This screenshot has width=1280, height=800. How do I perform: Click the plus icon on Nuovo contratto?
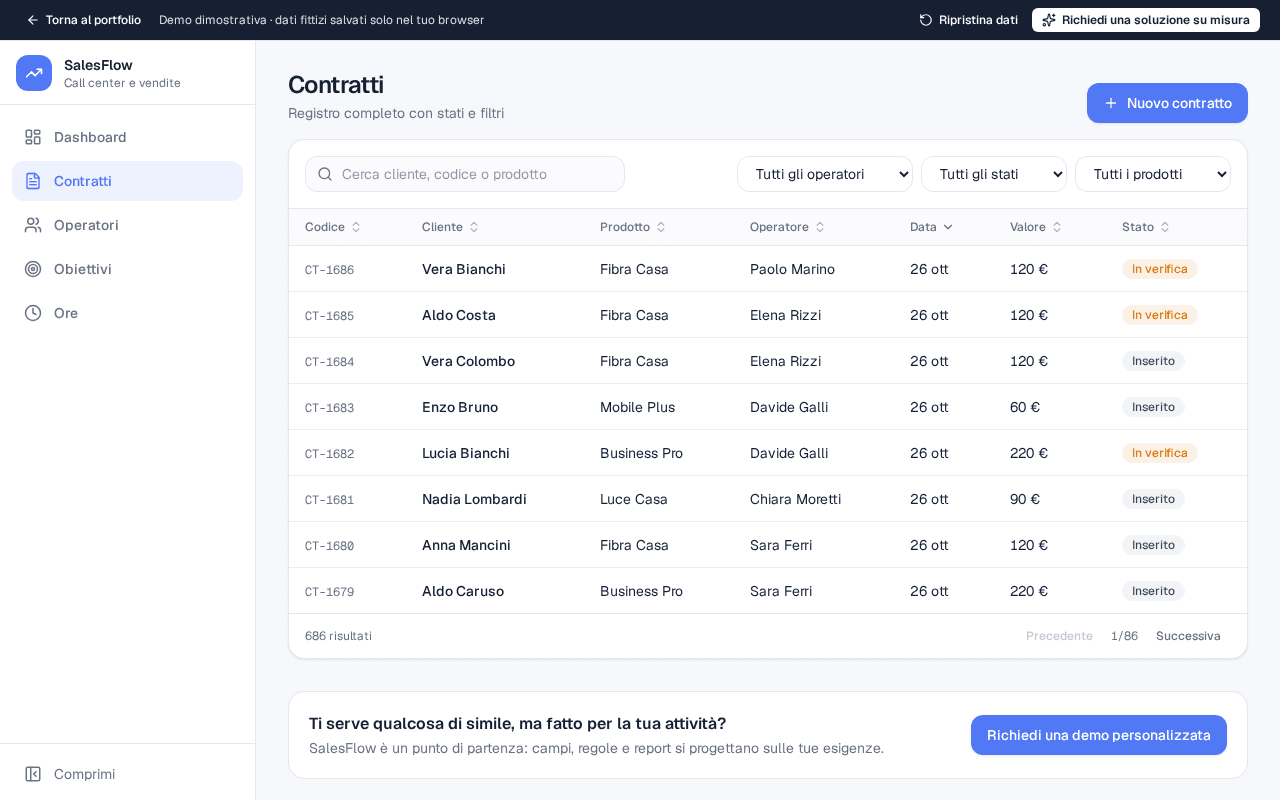(x=1111, y=103)
